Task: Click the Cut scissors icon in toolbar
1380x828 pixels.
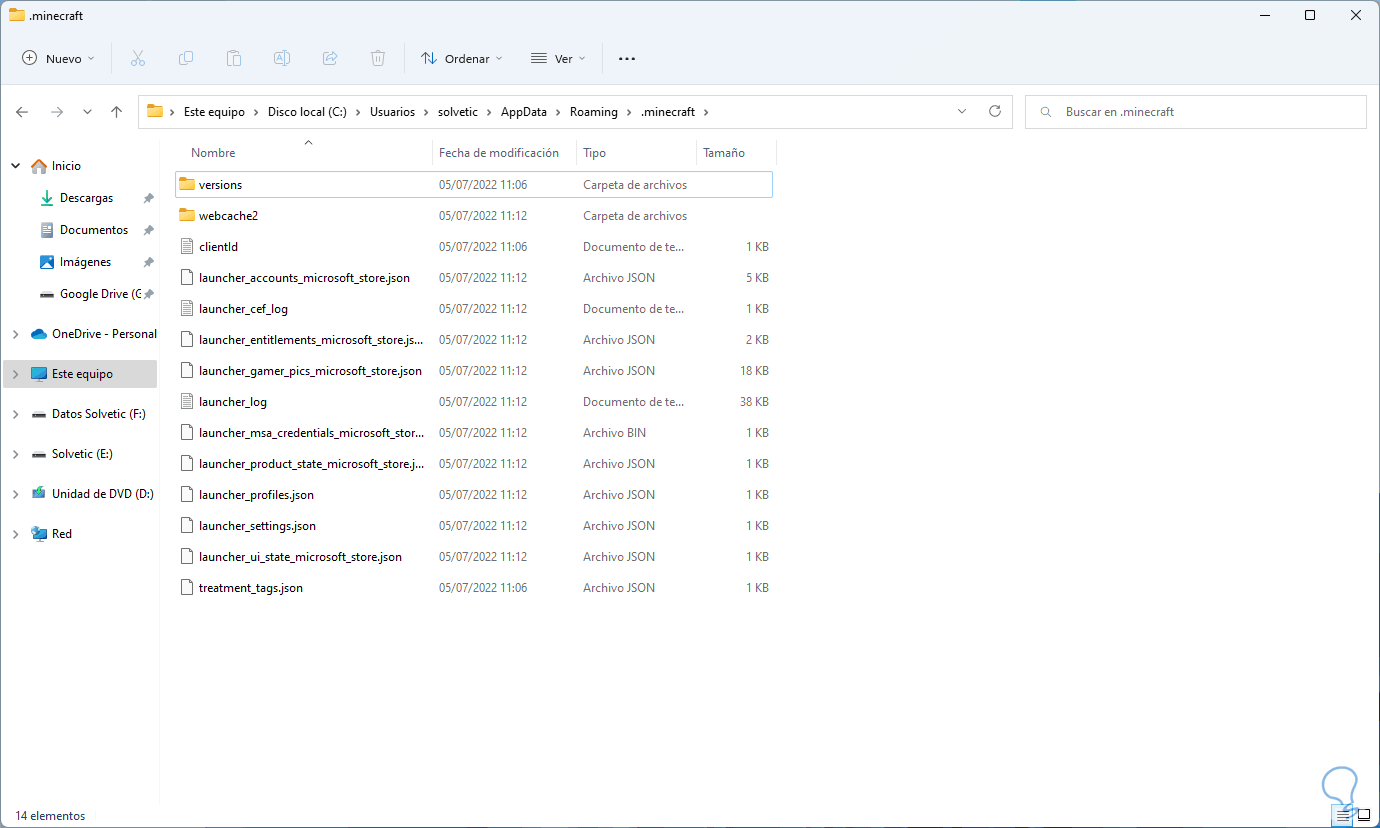Action: pyautogui.click(x=138, y=59)
